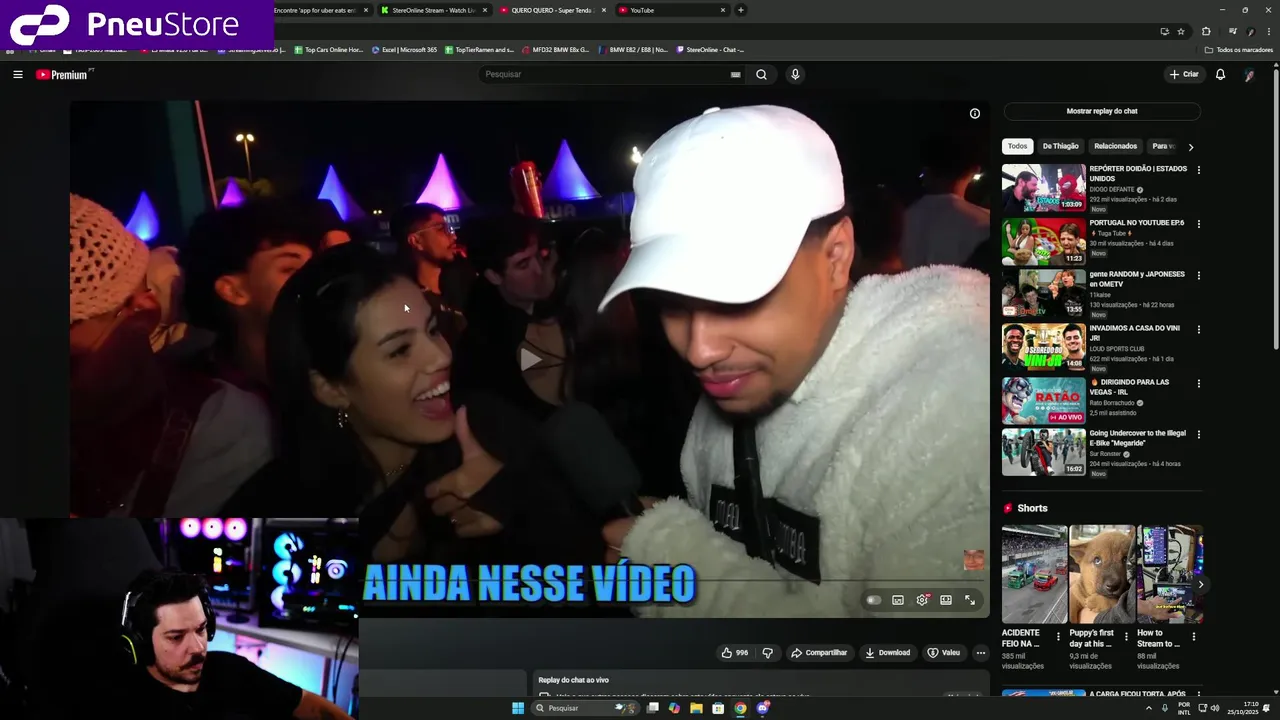Open gente RANDOM y JAPONESES thumbnail
1280x720 pixels.
tap(1044, 293)
